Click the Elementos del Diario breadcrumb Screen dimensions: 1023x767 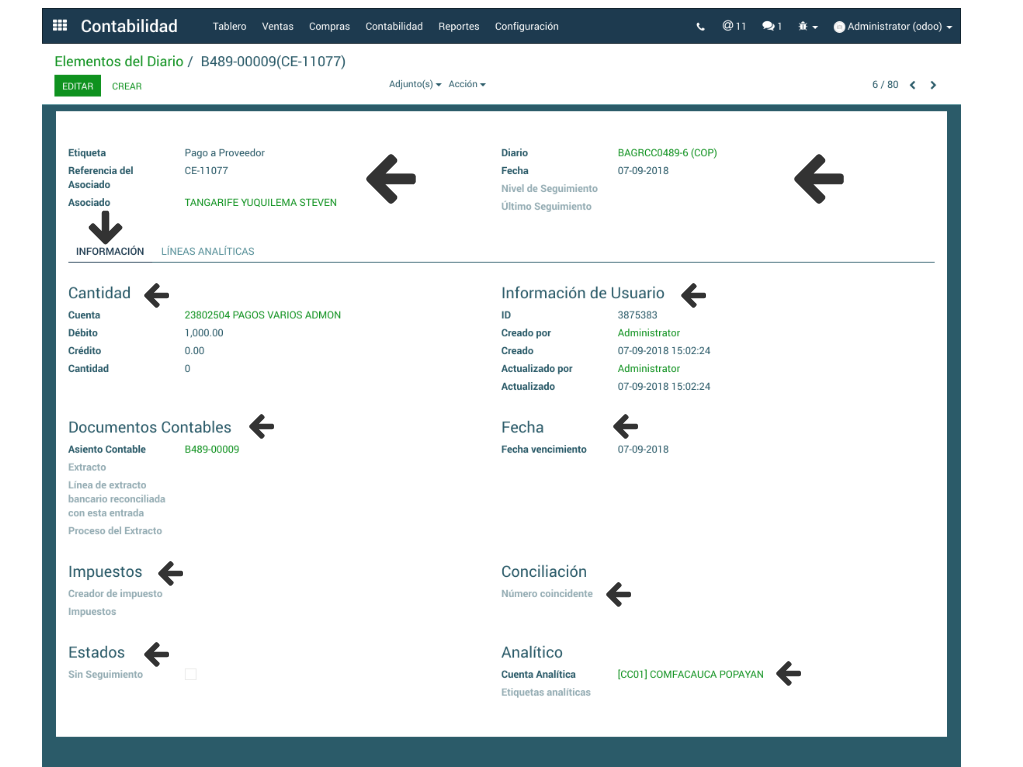click(119, 62)
